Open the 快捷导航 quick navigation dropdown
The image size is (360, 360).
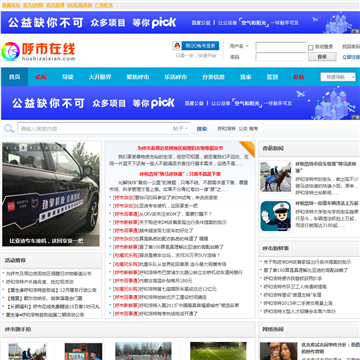coord(338,77)
